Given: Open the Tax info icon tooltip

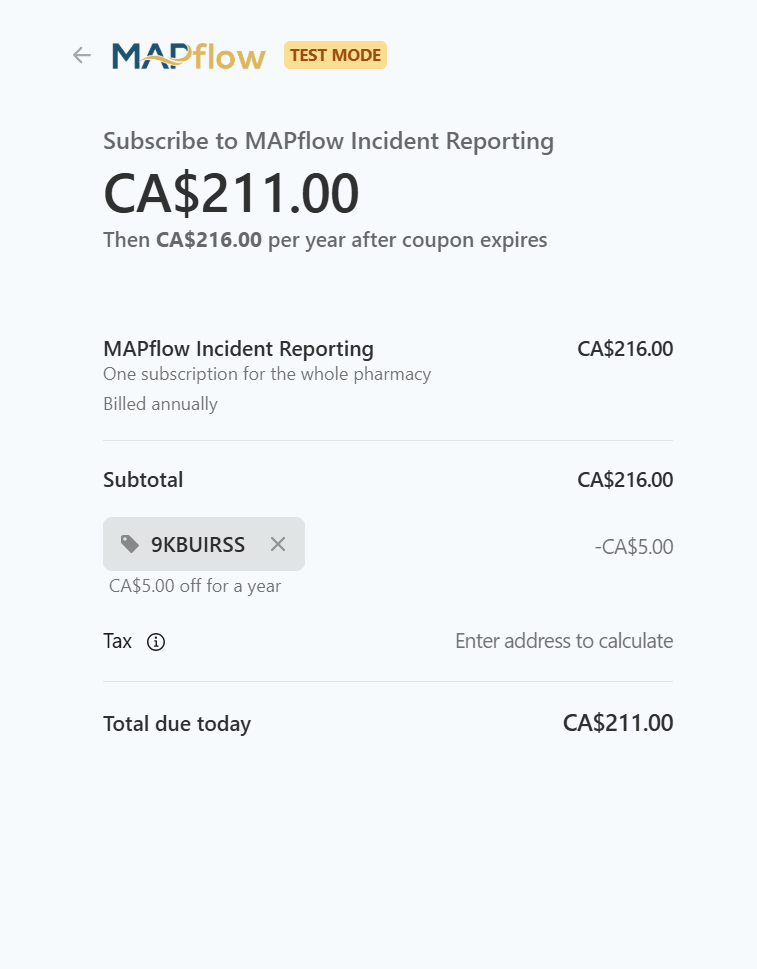Looking at the screenshot, I should [x=156, y=642].
